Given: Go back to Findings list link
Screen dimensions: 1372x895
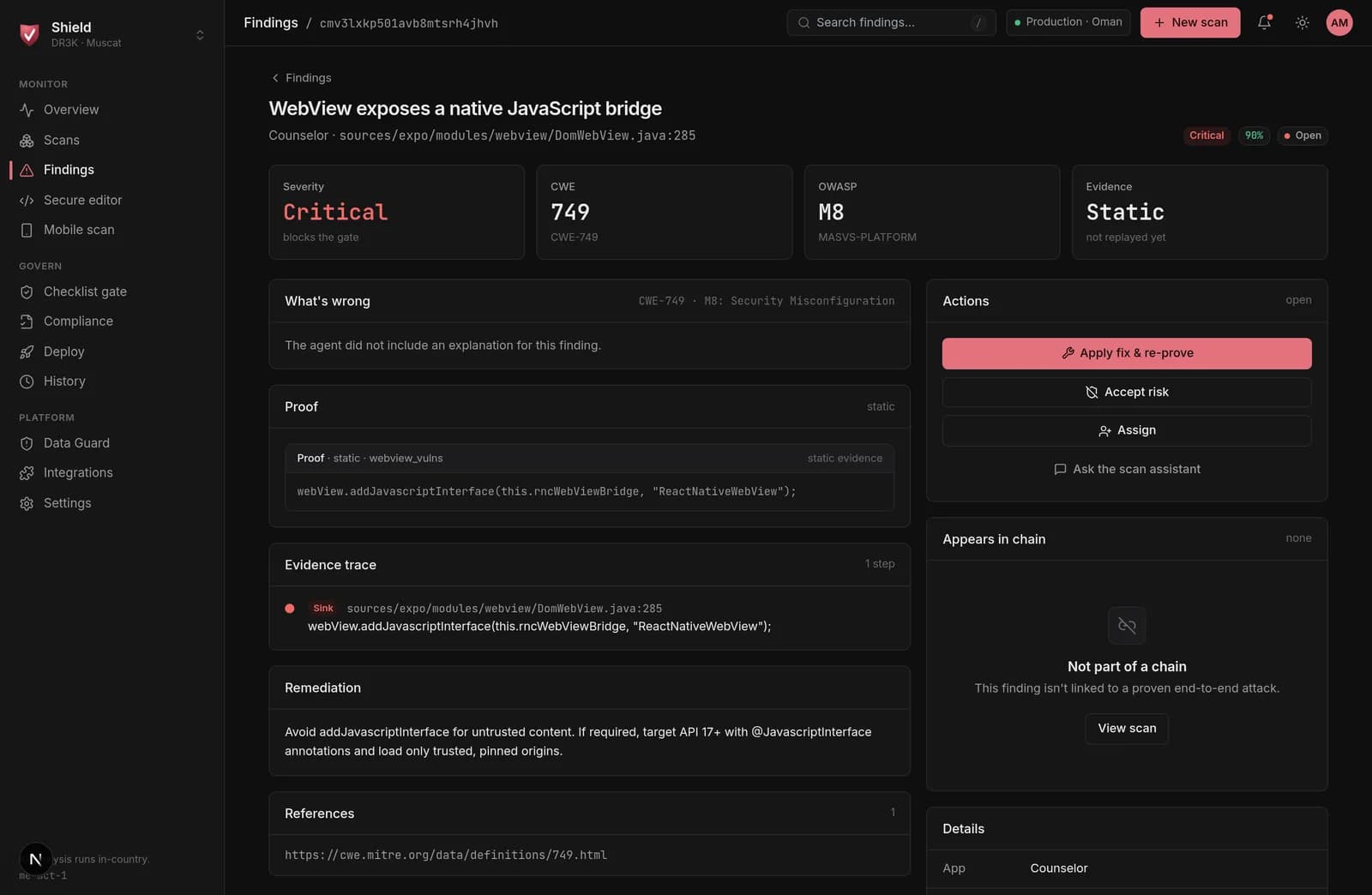Looking at the screenshot, I should pyautogui.click(x=301, y=78).
